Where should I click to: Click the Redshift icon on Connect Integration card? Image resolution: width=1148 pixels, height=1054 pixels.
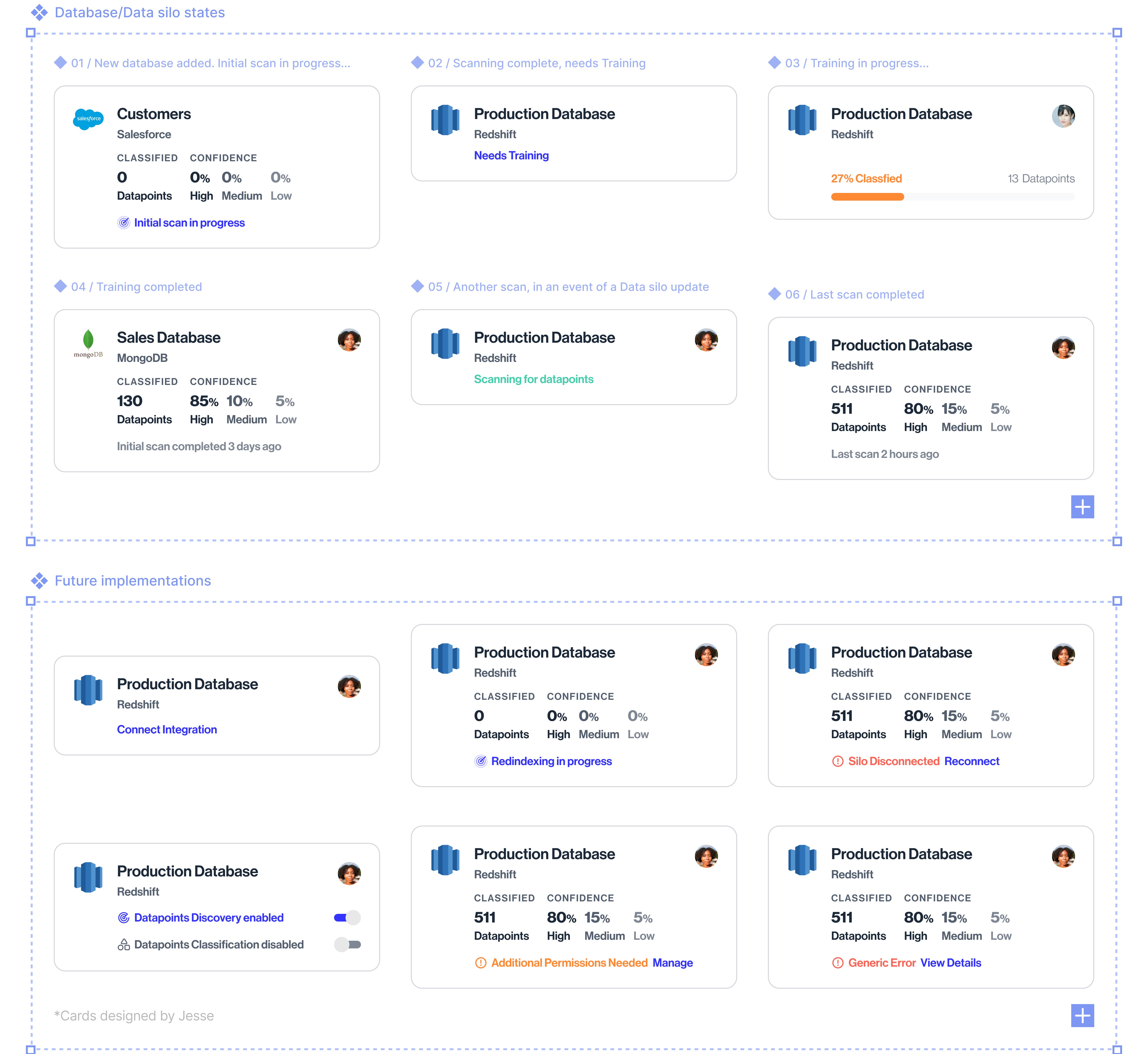88,690
